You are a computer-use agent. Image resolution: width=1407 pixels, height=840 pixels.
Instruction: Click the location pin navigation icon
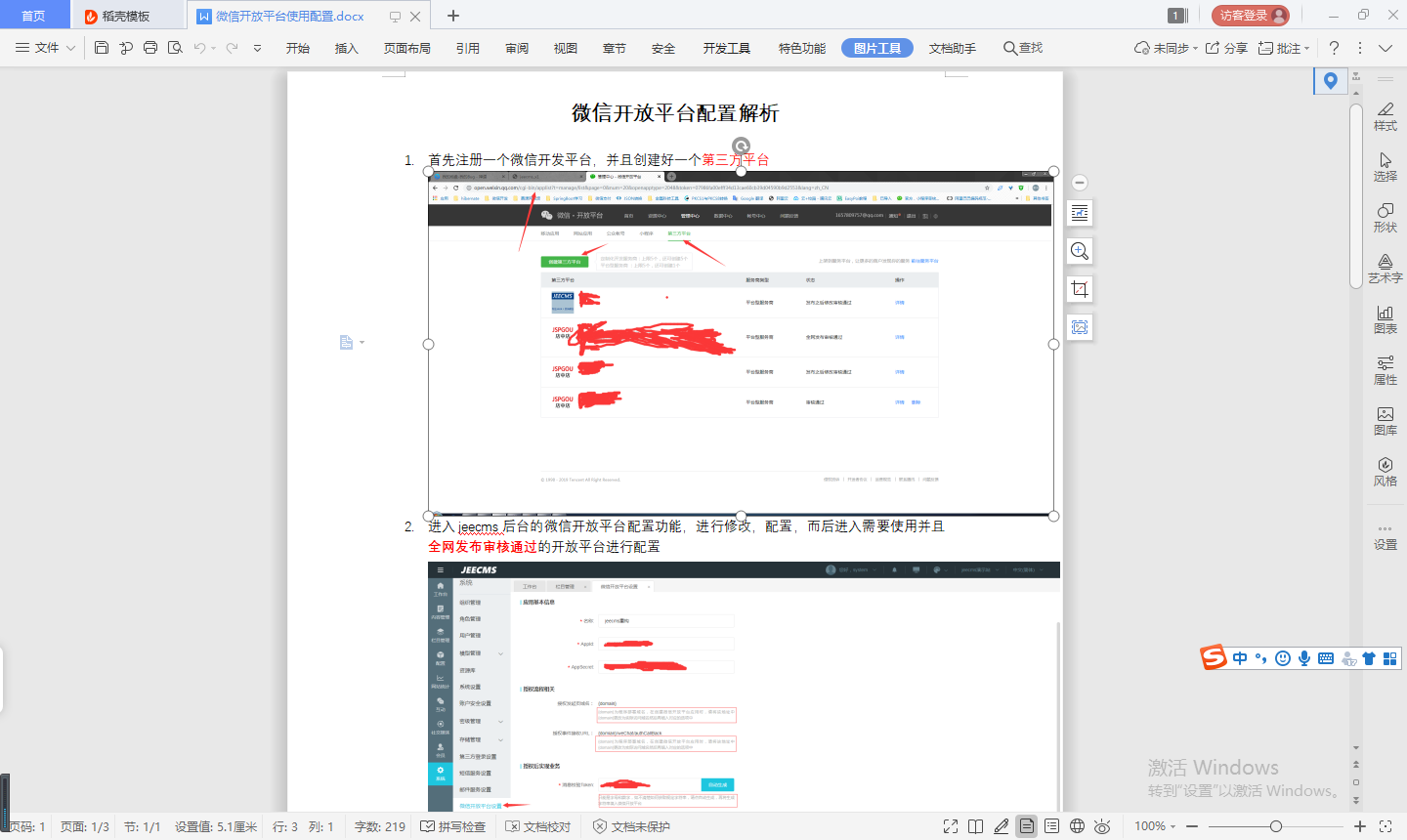[x=1330, y=81]
